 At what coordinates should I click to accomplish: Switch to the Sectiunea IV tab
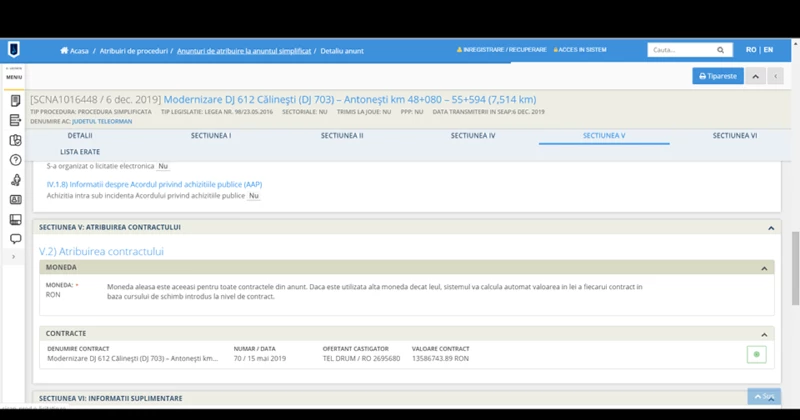[x=472, y=135]
